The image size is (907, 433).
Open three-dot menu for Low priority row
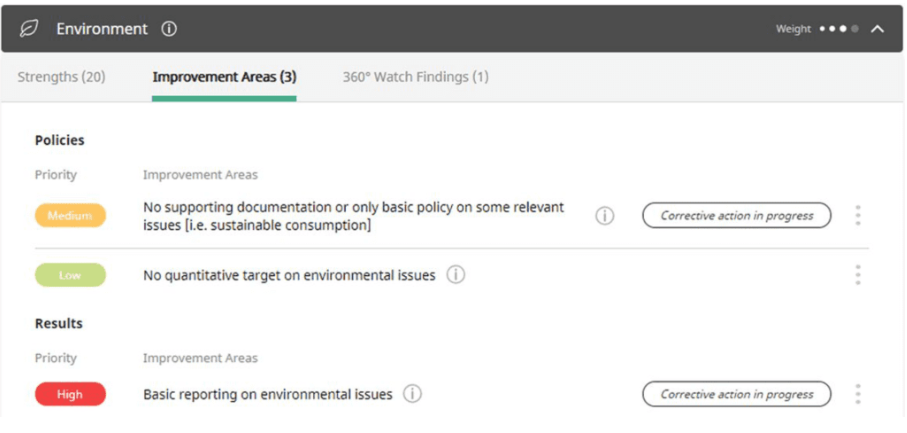point(858,275)
